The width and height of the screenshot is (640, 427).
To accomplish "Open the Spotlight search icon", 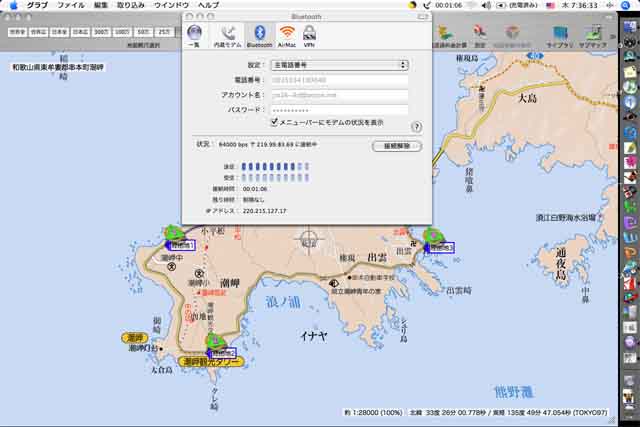I will click(626, 5).
